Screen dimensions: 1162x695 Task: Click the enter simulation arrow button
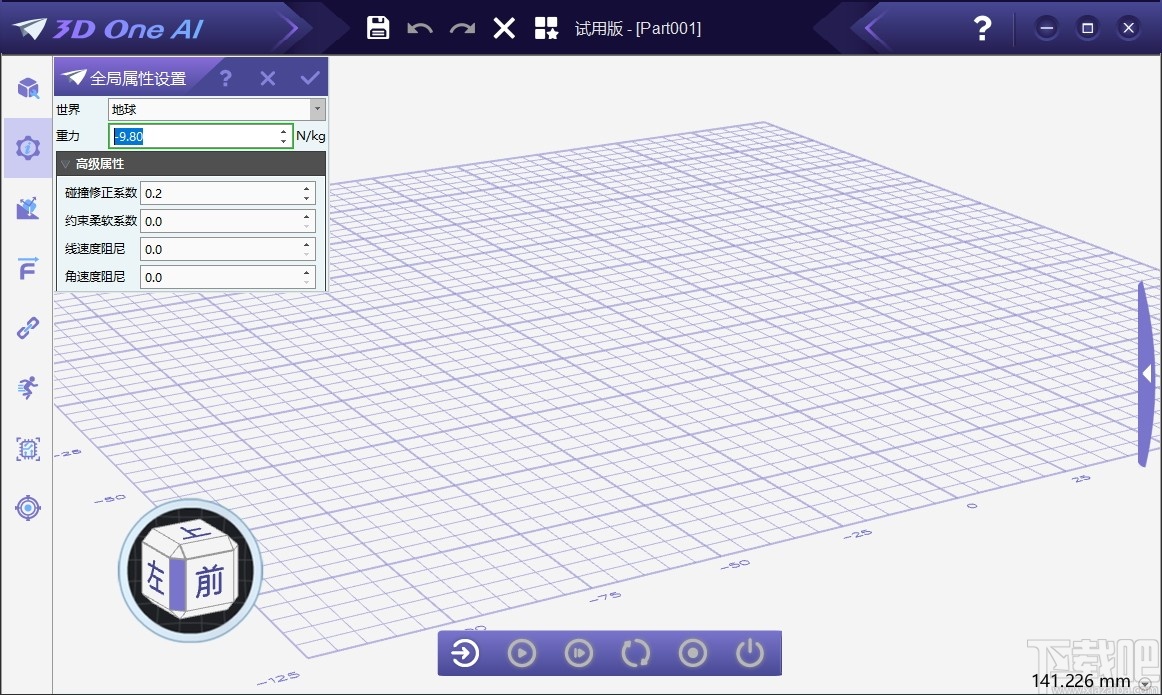(x=465, y=654)
